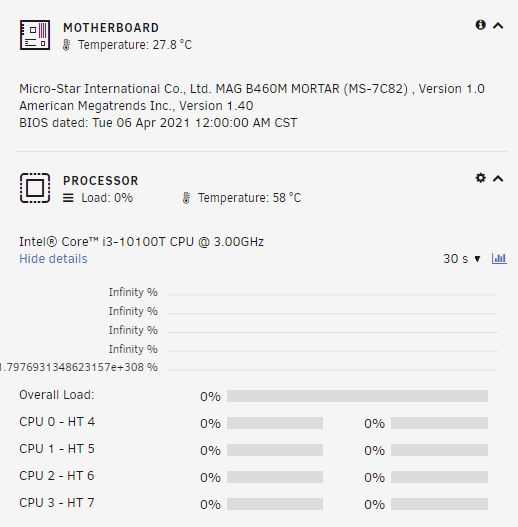Collapse the Processor section chevron

click(498, 178)
